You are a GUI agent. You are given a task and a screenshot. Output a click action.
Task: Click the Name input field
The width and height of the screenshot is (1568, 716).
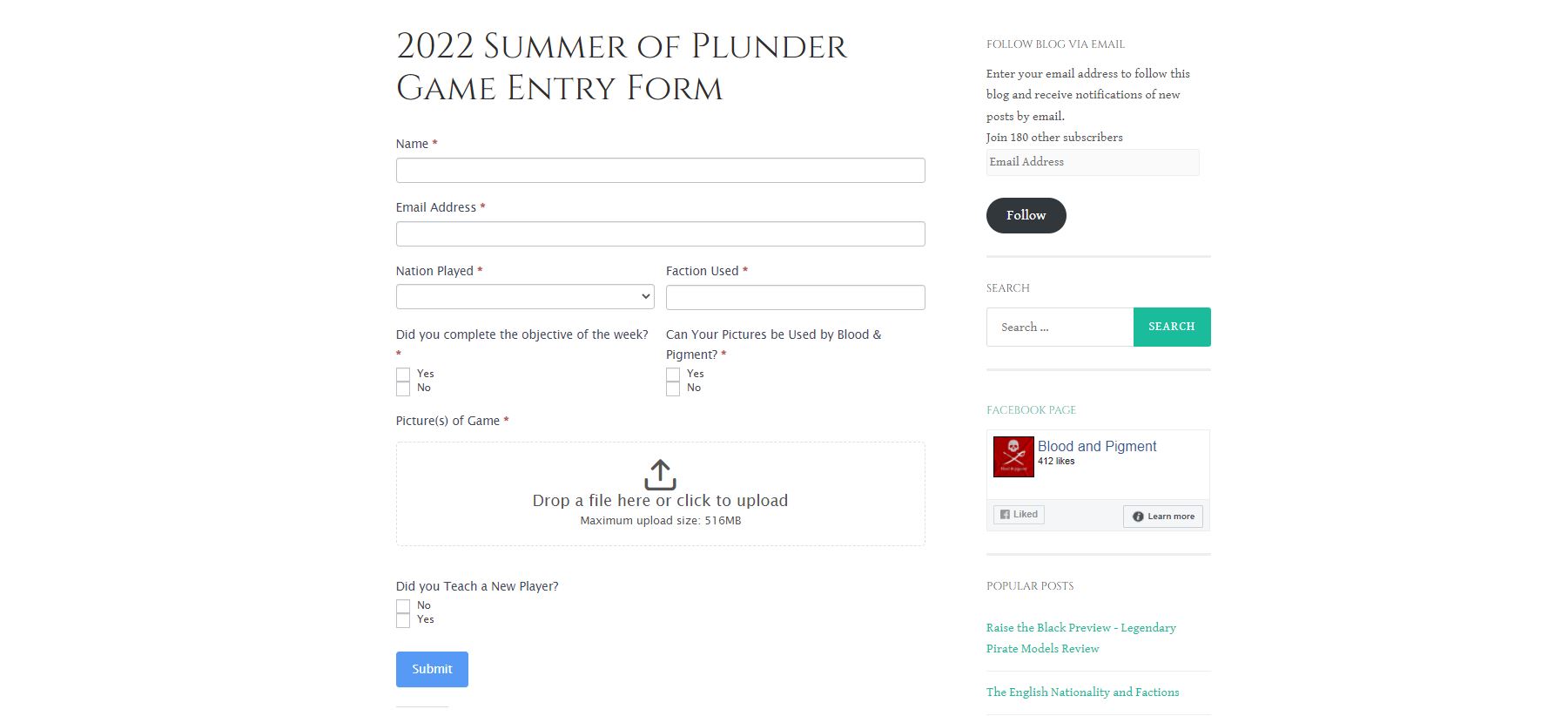pos(660,170)
